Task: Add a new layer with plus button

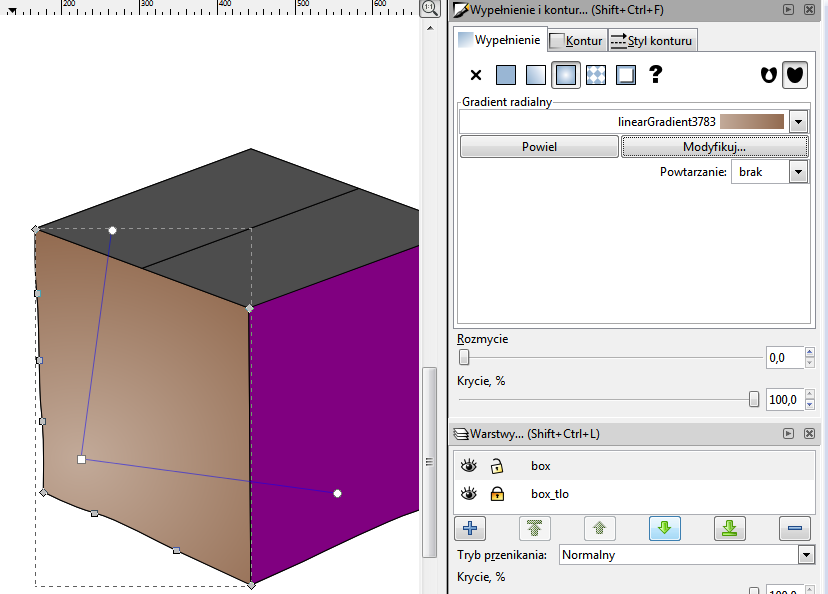Action: (470, 528)
